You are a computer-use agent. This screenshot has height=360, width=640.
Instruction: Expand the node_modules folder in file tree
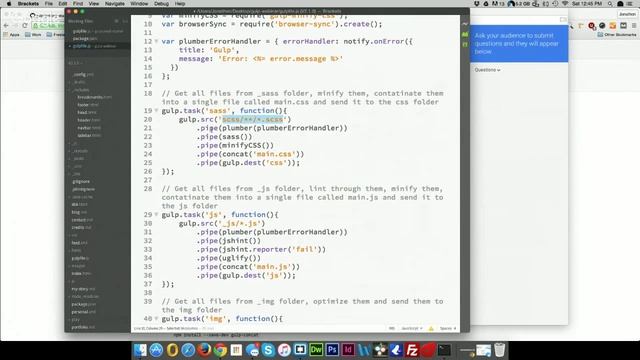click(x=84, y=297)
